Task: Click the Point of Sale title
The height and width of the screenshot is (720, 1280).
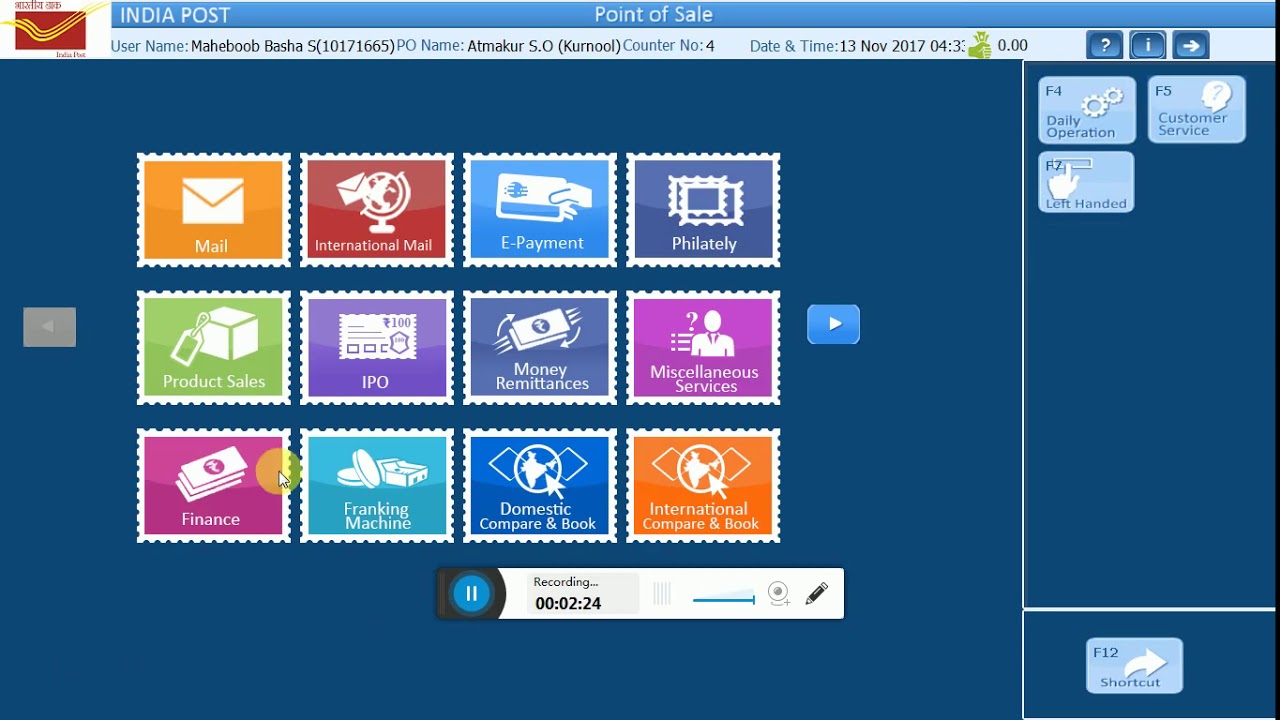Action: pos(654,14)
